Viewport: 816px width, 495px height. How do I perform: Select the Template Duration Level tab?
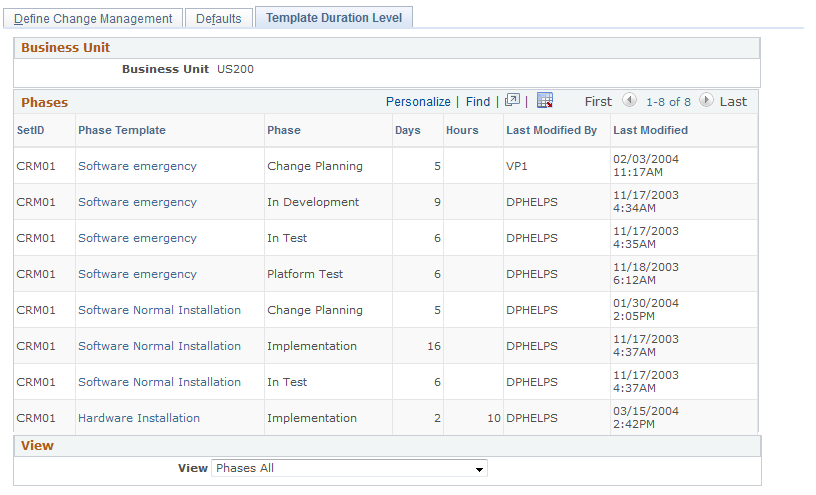tap(334, 18)
